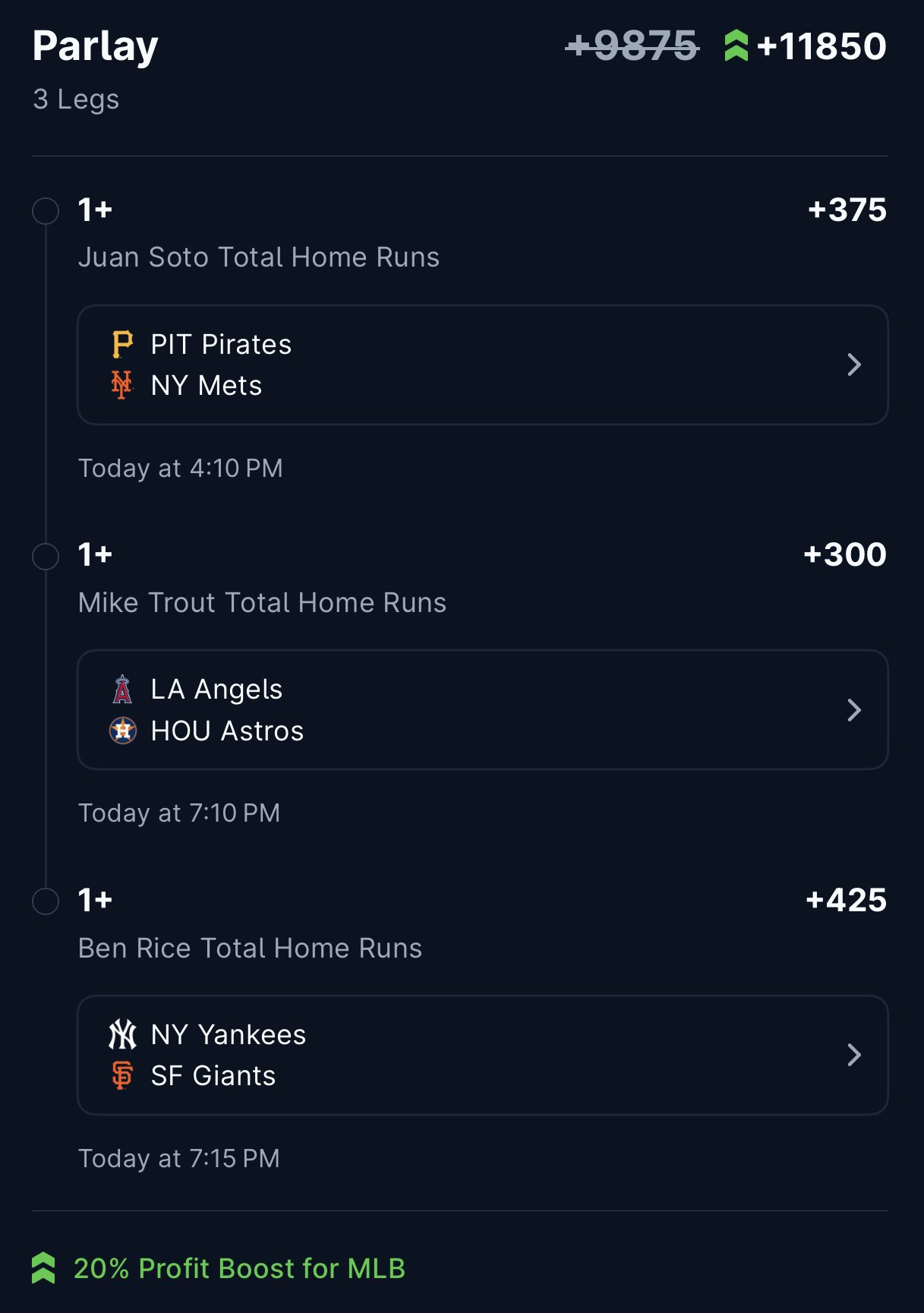Click the Pittsburgh Pirates team logo

[x=121, y=344]
